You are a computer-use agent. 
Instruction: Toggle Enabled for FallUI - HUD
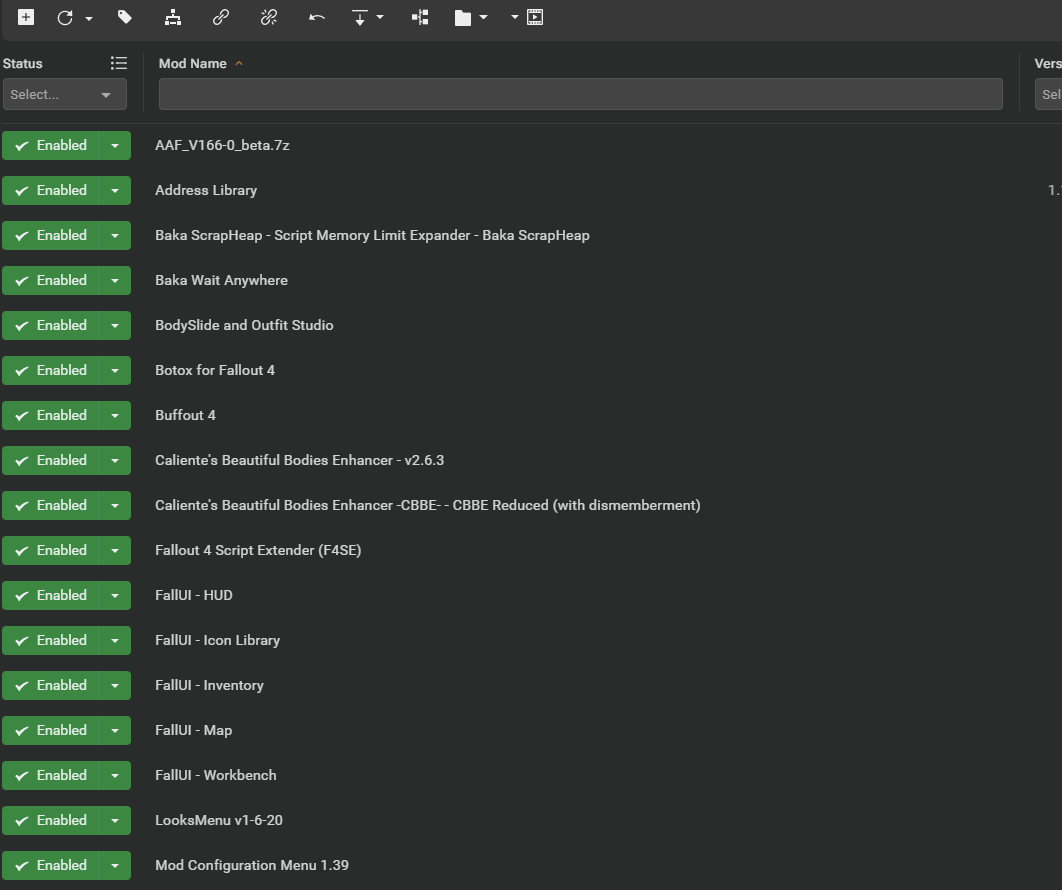tap(51, 595)
